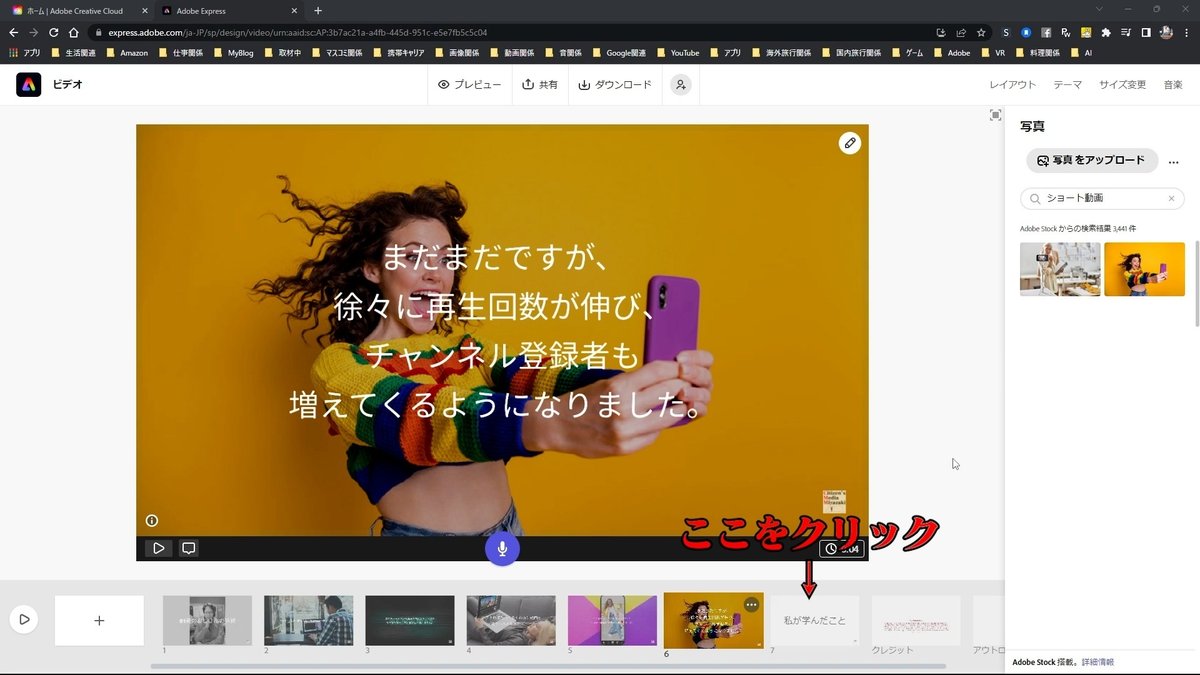This screenshot has height=675, width=1200.
Task: Open the slide duration clock control
Action: pos(841,548)
